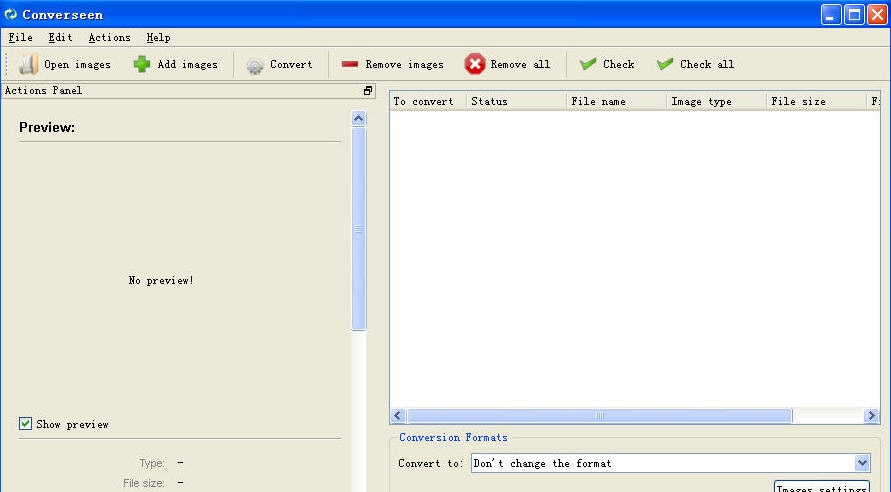The width and height of the screenshot is (891, 492).
Task: Click the green plus Add images icon
Action: (x=141, y=64)
